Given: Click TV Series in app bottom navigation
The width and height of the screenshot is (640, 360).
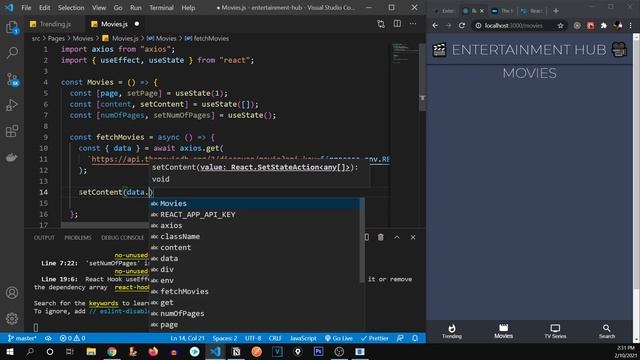Looking at the screenshot, I should coord(555,331).
